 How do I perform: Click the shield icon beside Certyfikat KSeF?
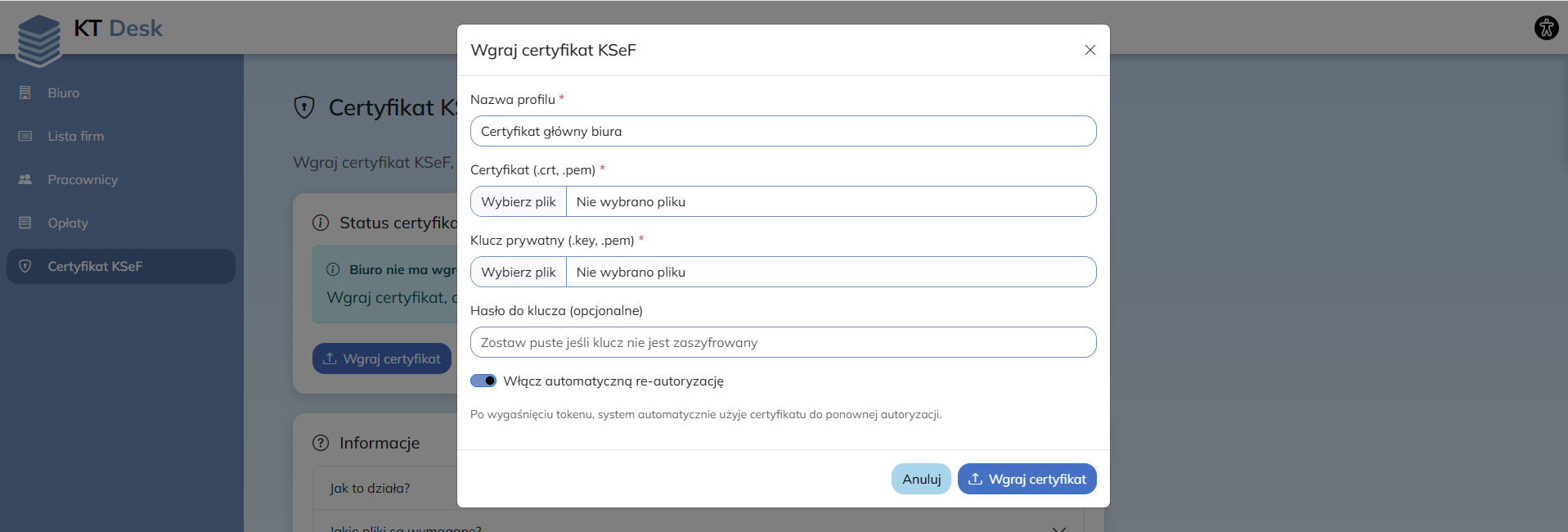click(x=25, y=267)
